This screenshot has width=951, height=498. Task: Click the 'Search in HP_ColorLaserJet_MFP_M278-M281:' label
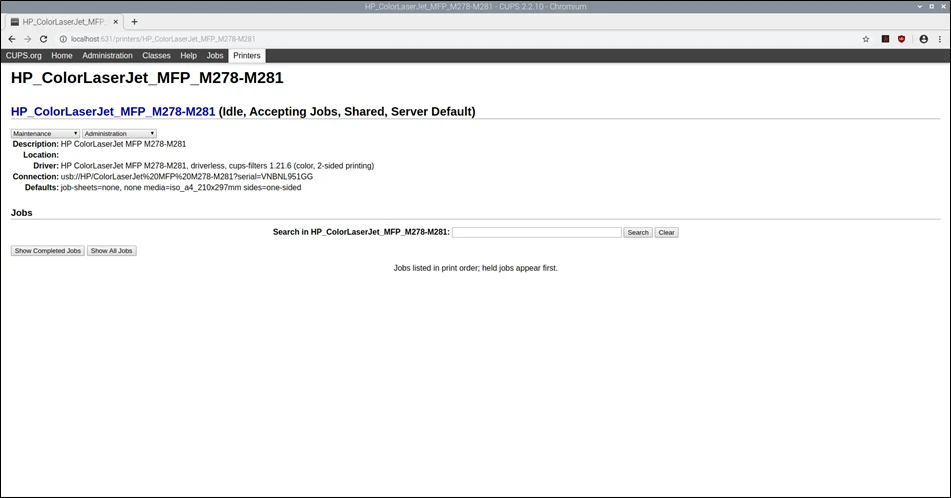[x=361, y=232]
